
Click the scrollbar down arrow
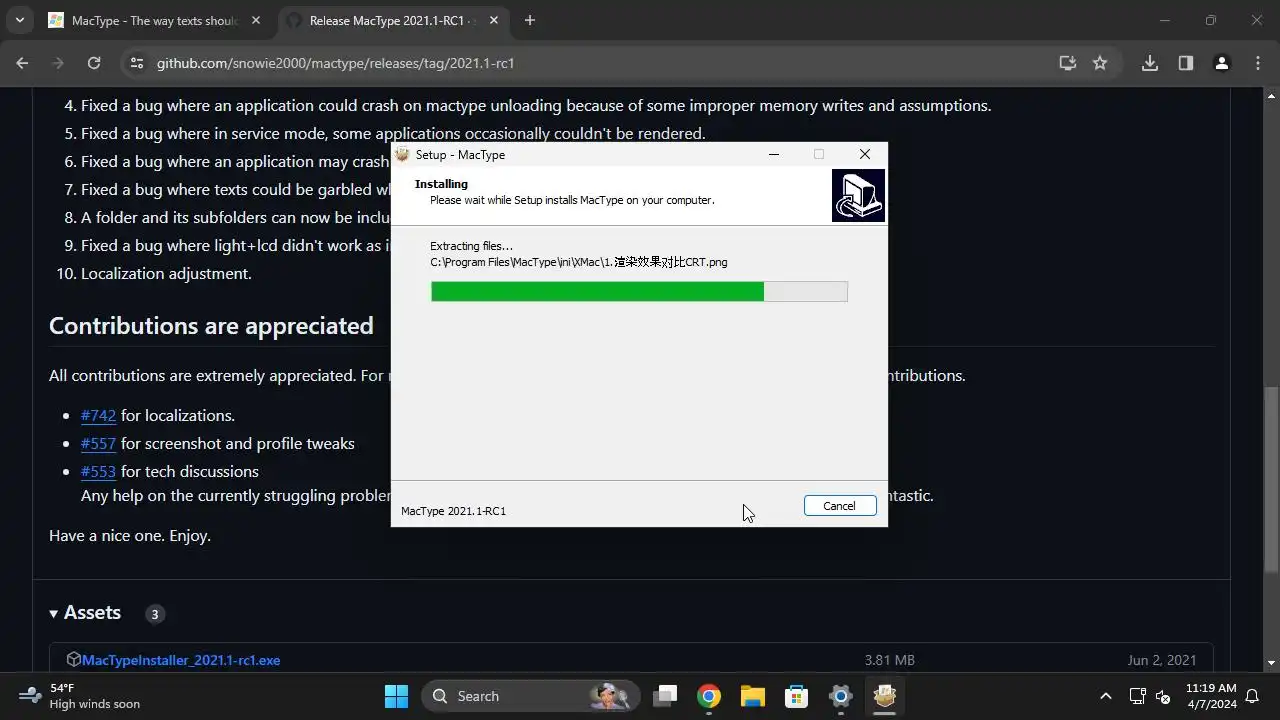click(1271, 662)
